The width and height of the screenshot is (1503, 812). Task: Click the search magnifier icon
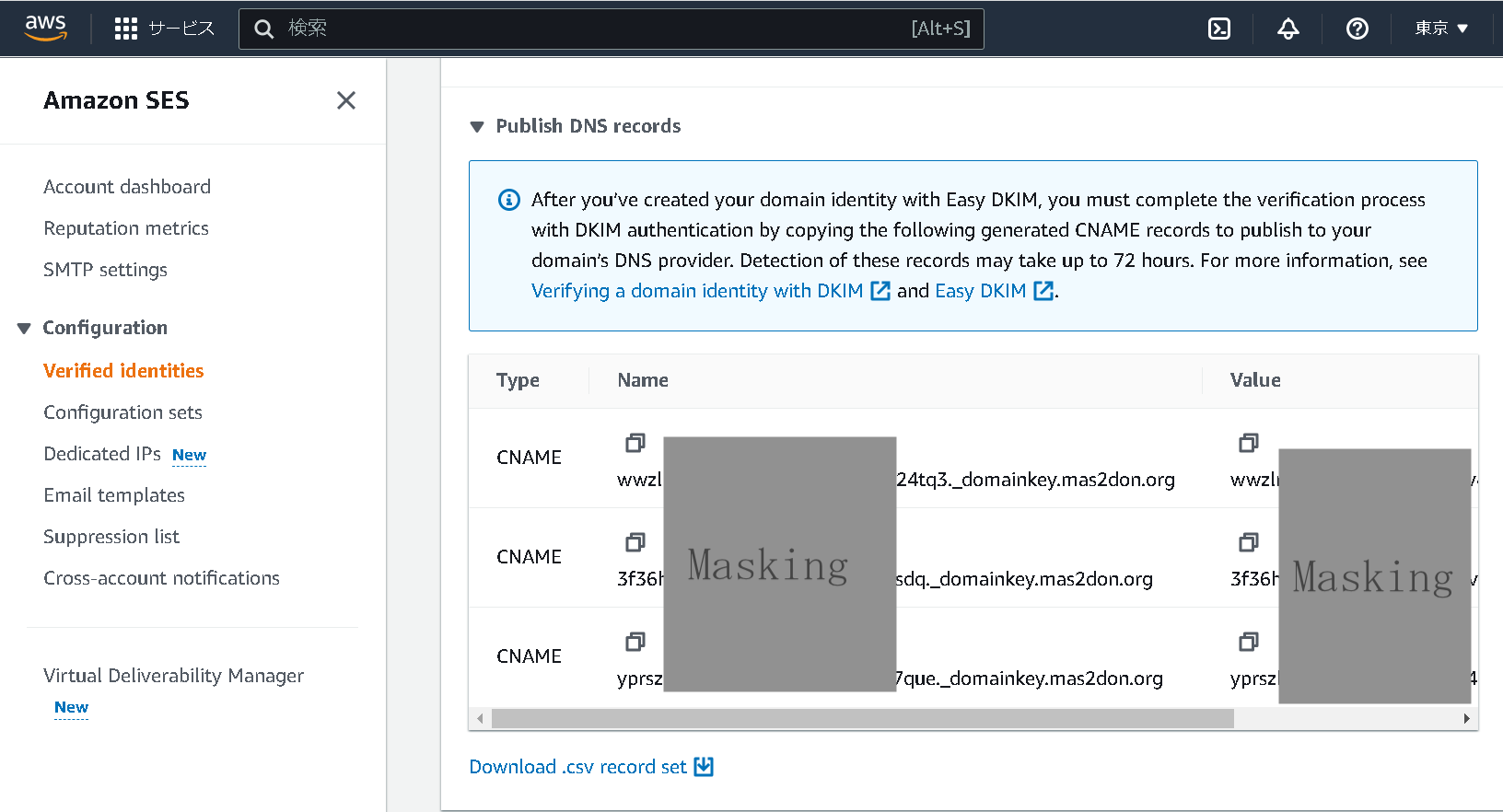tap(264, 29)
